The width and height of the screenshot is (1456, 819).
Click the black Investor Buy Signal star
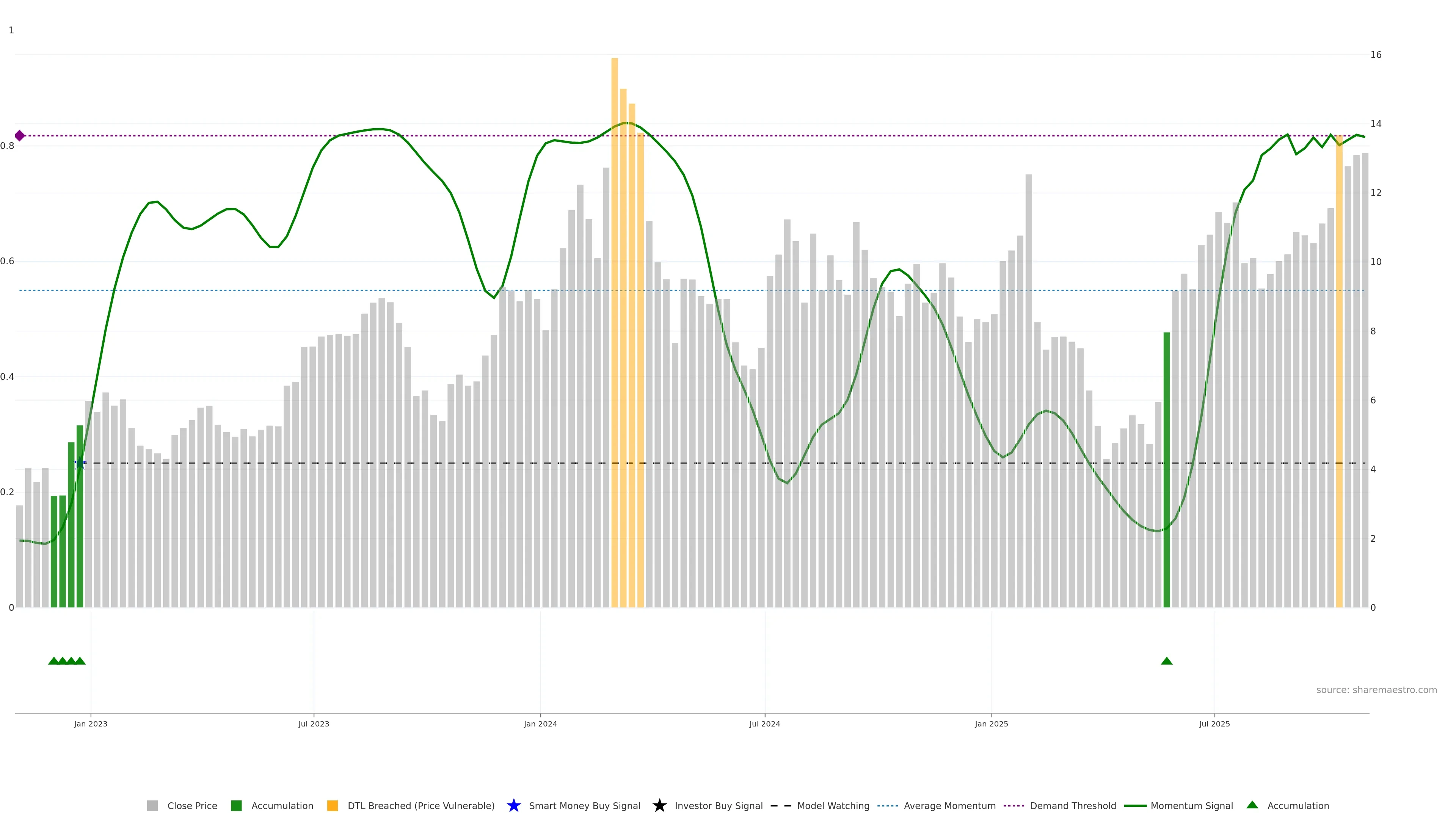[x=659, y=805]
